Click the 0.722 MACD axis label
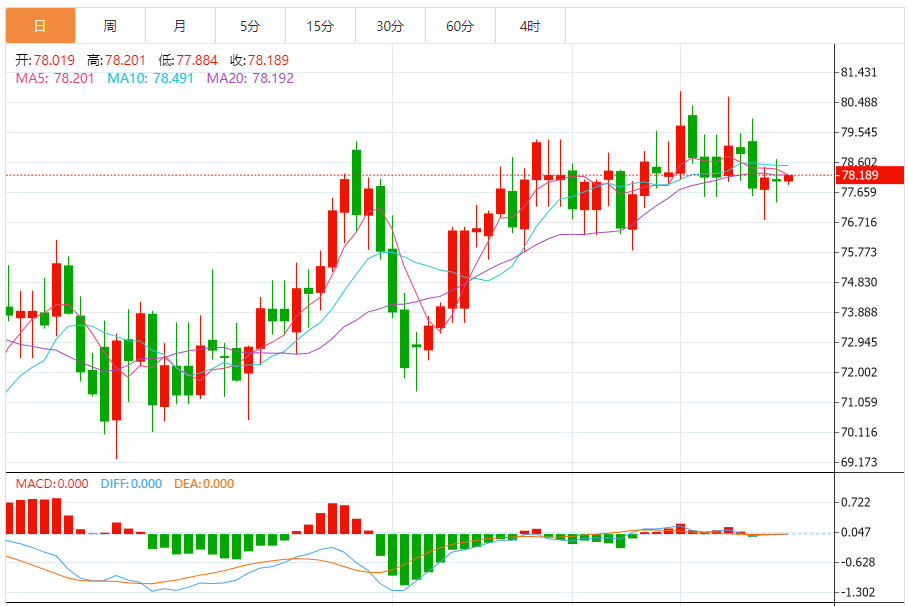Viewport: 908px width, 606px height. 855,502
